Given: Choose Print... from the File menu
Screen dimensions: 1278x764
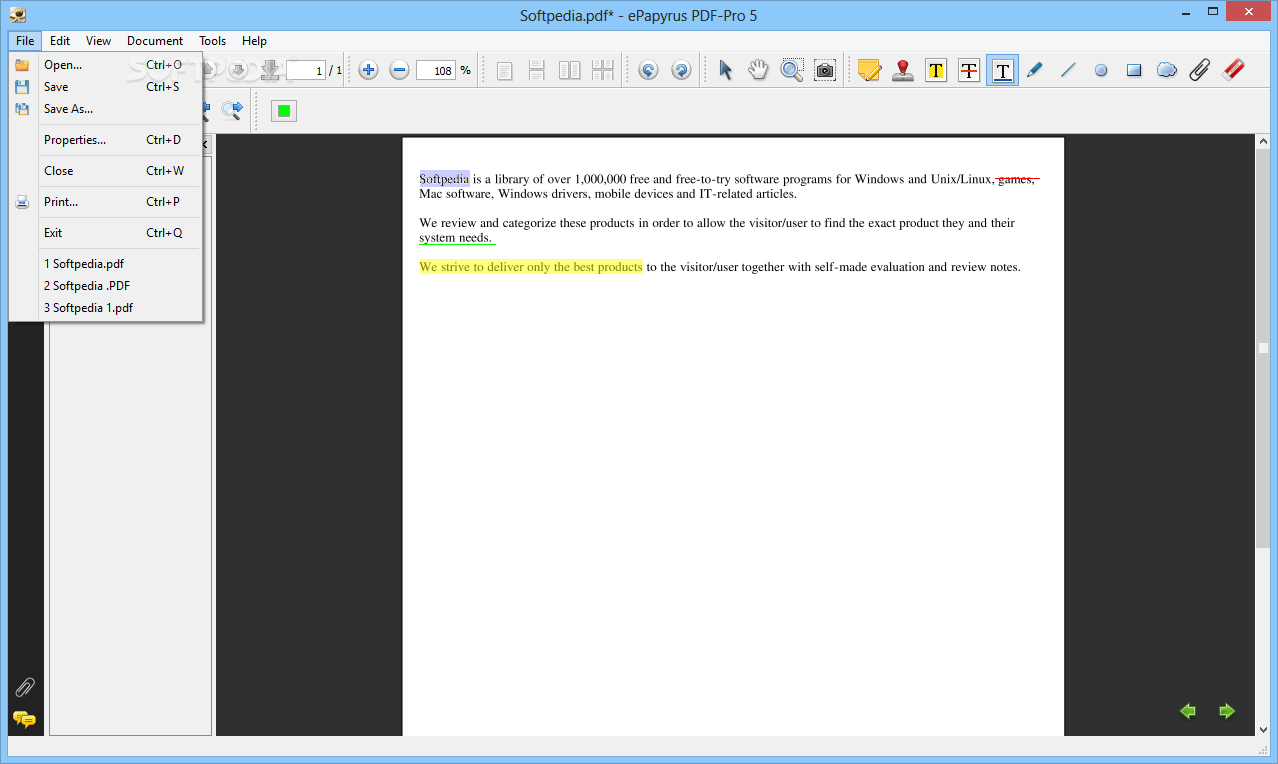Looking at the screenshot, I should [106, 202].
